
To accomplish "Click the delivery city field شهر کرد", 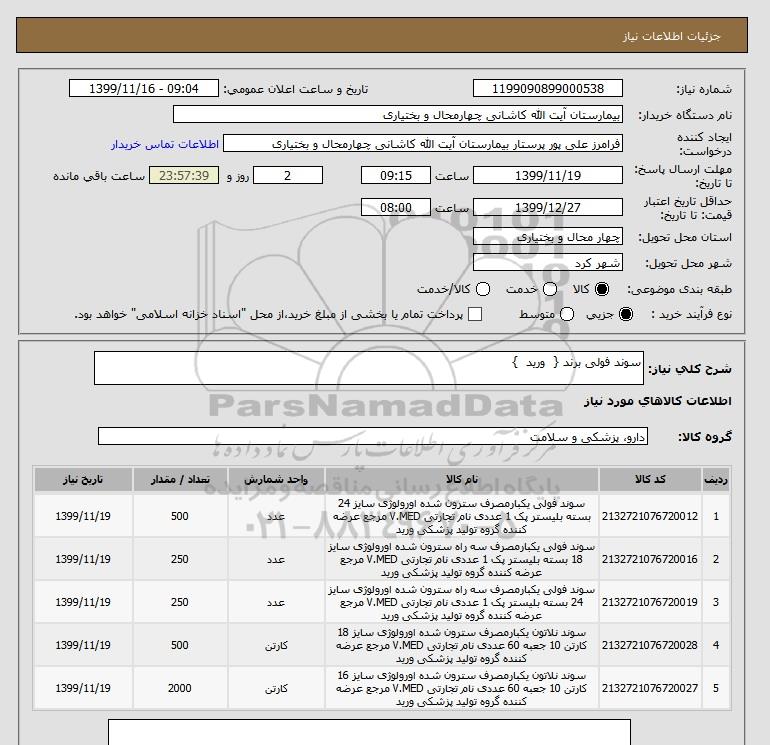I will tap(548, 263).
